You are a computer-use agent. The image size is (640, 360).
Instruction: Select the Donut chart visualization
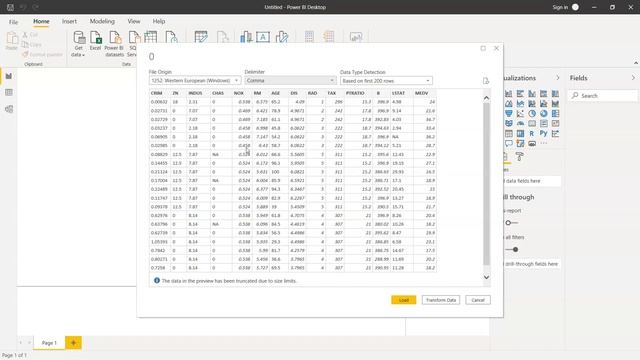[543, 113]
